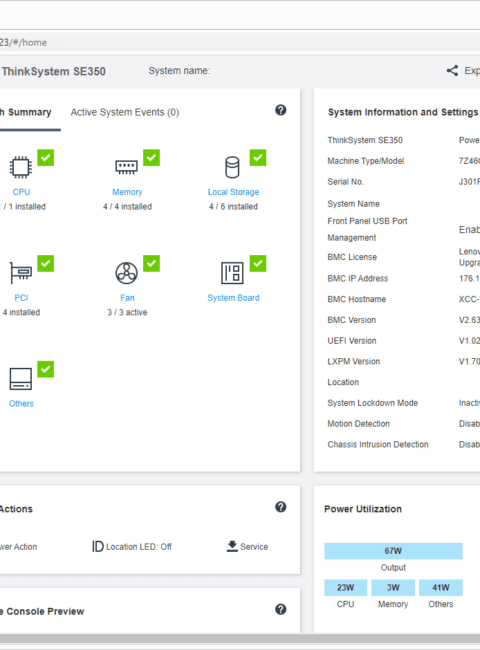This screenshot has height=650, width=480.
Task: Switch to Active System Events tab
Action: coord(125,112)
